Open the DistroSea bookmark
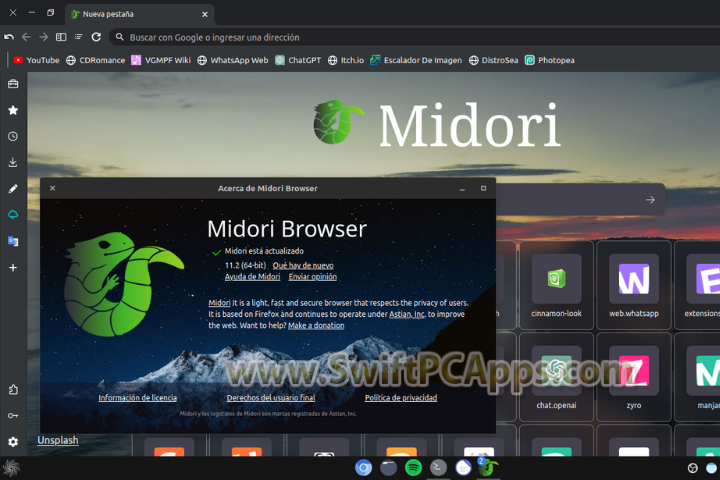The width and height of the screenshot is (720, 480). 494,60
